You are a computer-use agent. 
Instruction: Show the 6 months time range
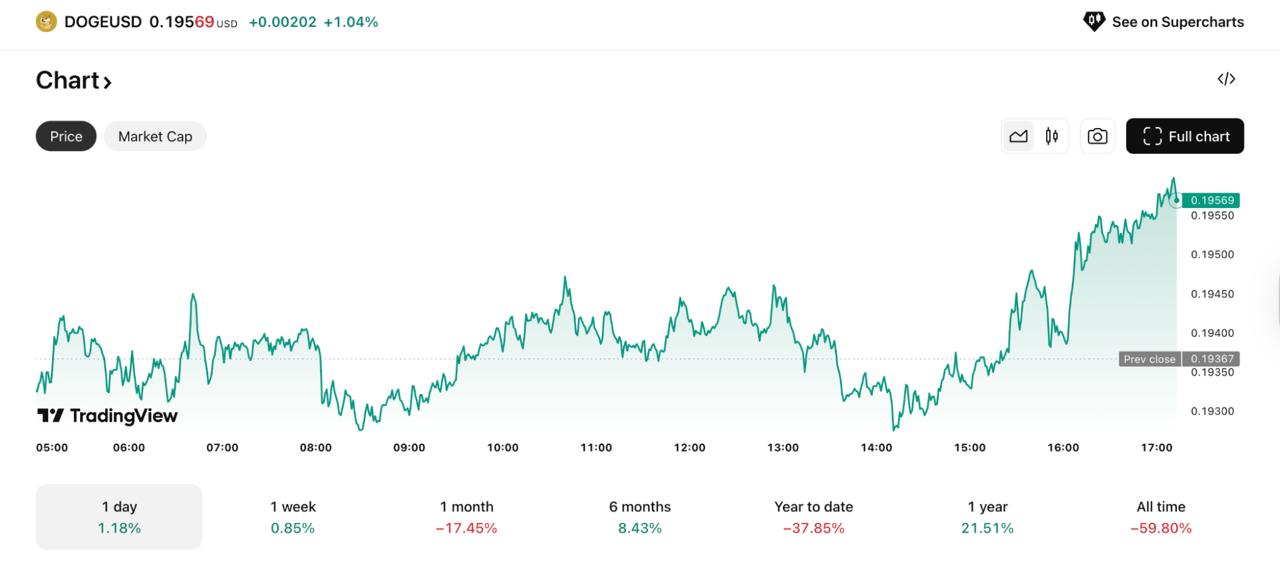coord(640,517)
